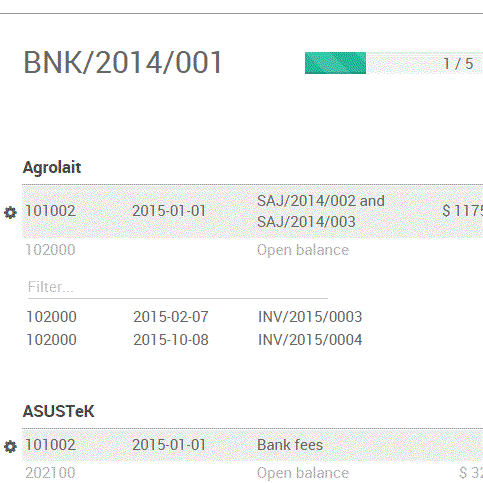The width and height of the screenshot is (483, 483).
Task: Click the gear icon beside ASUSTeK line
Action: point(10,447)
